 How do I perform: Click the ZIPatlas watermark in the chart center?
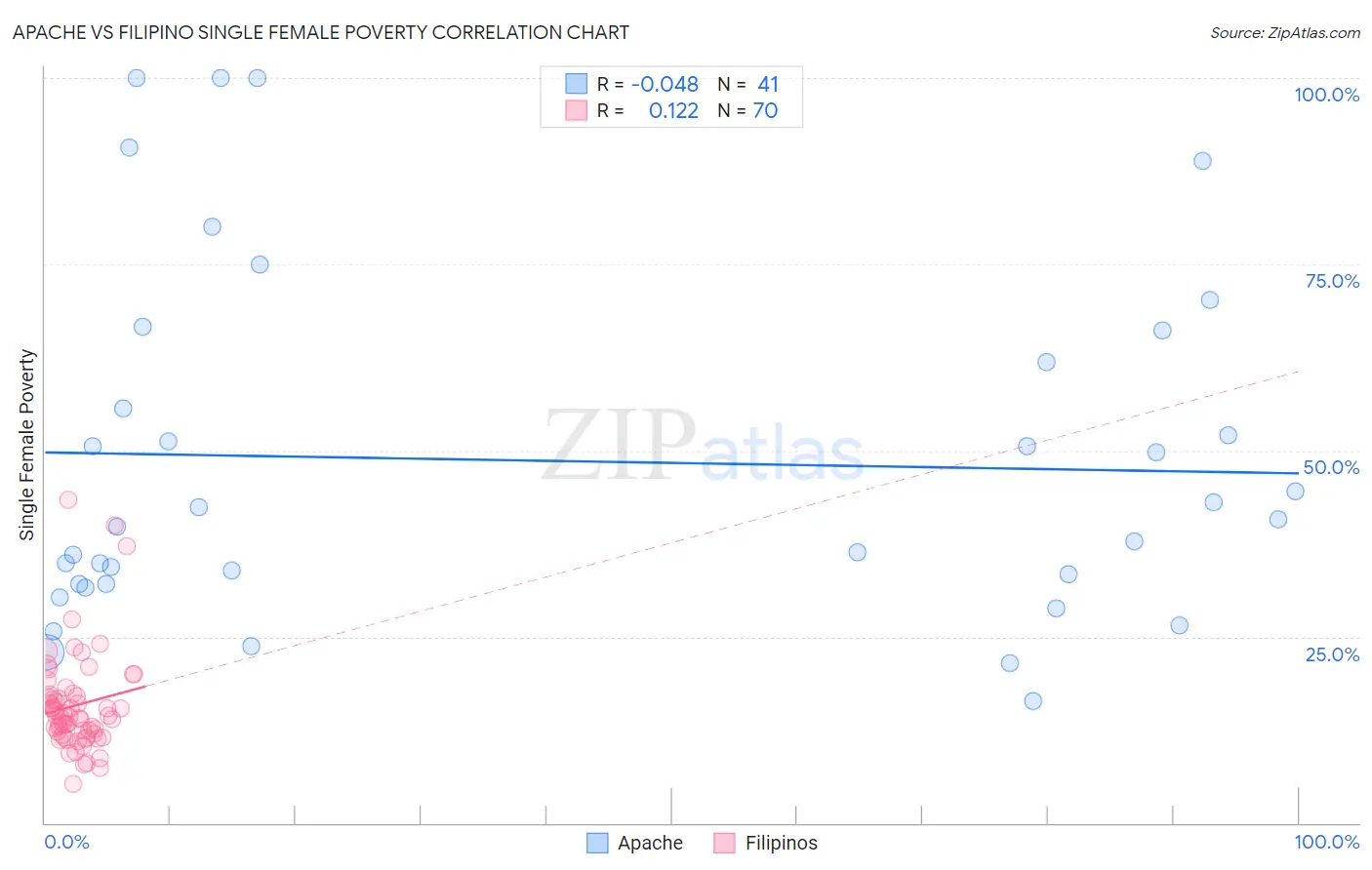tap(703, 446)
